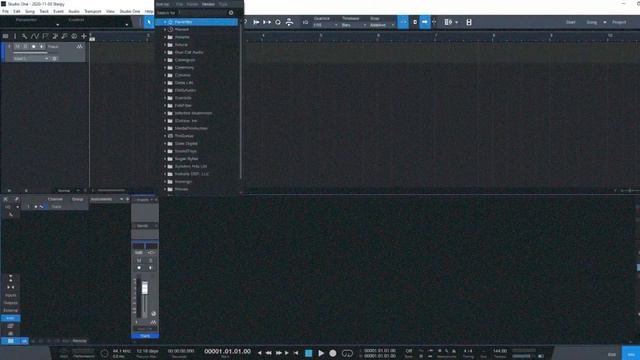Toggle Solo on the mixer channel strip
Image resolution: width=640 pixels, height=360 pixels.
click(x=150, y=260)
